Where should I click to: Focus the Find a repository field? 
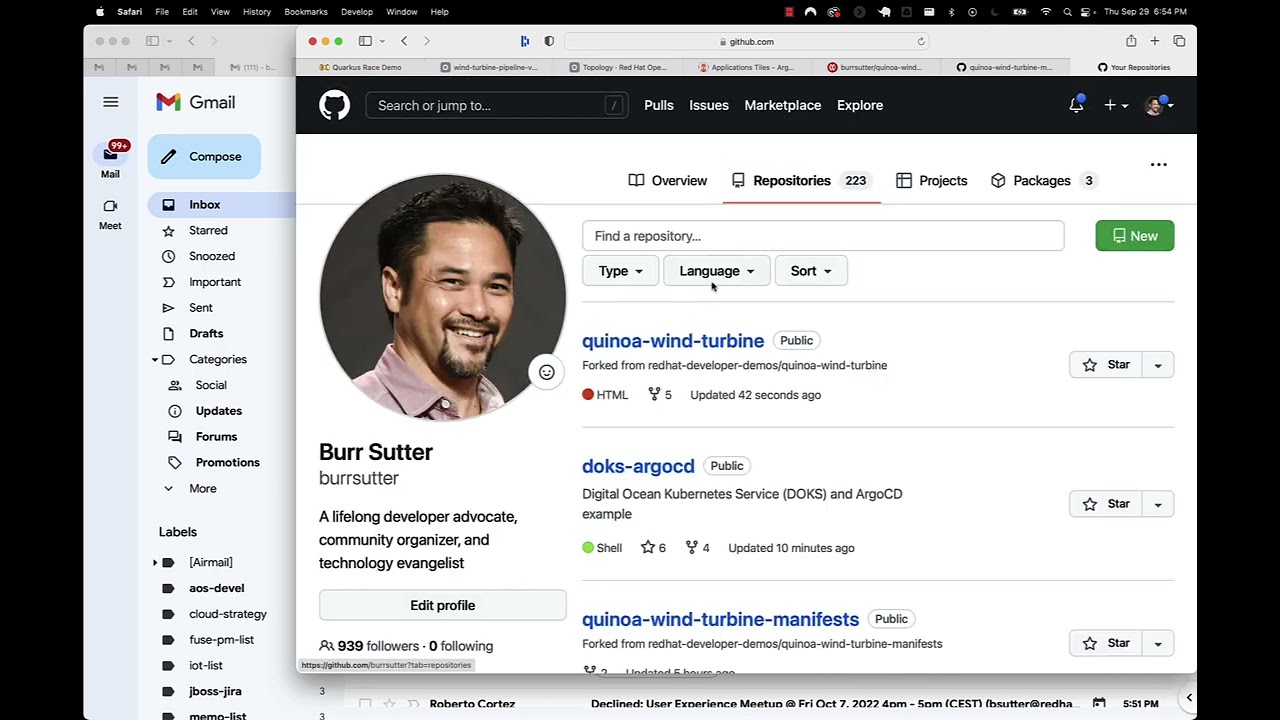coord(823,236)
